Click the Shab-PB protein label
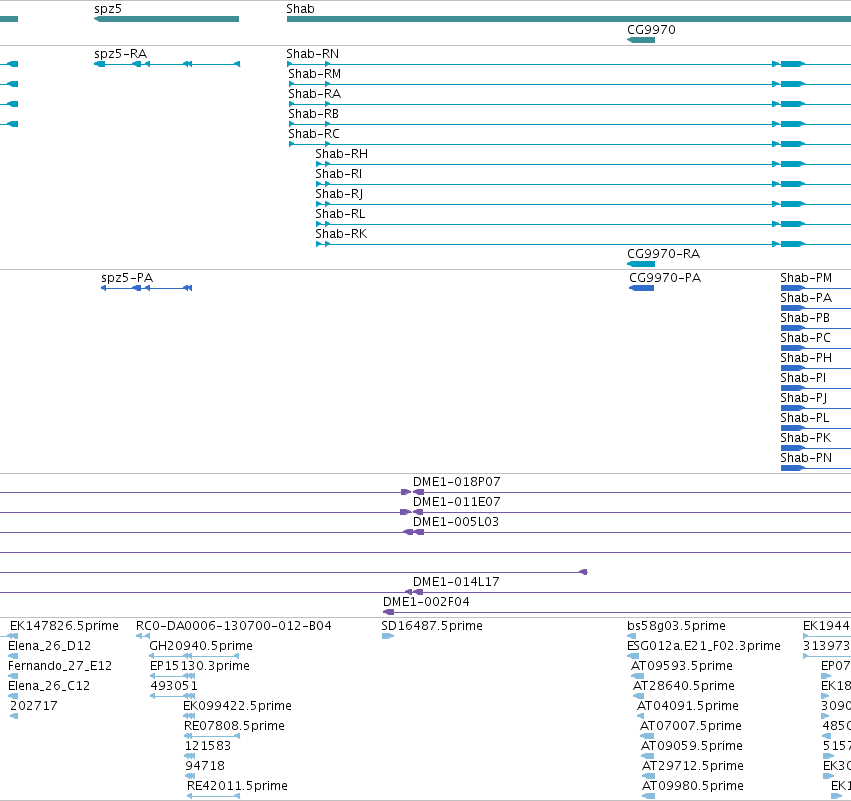Viewport: 851px width, 801px height. pos(805,318)
